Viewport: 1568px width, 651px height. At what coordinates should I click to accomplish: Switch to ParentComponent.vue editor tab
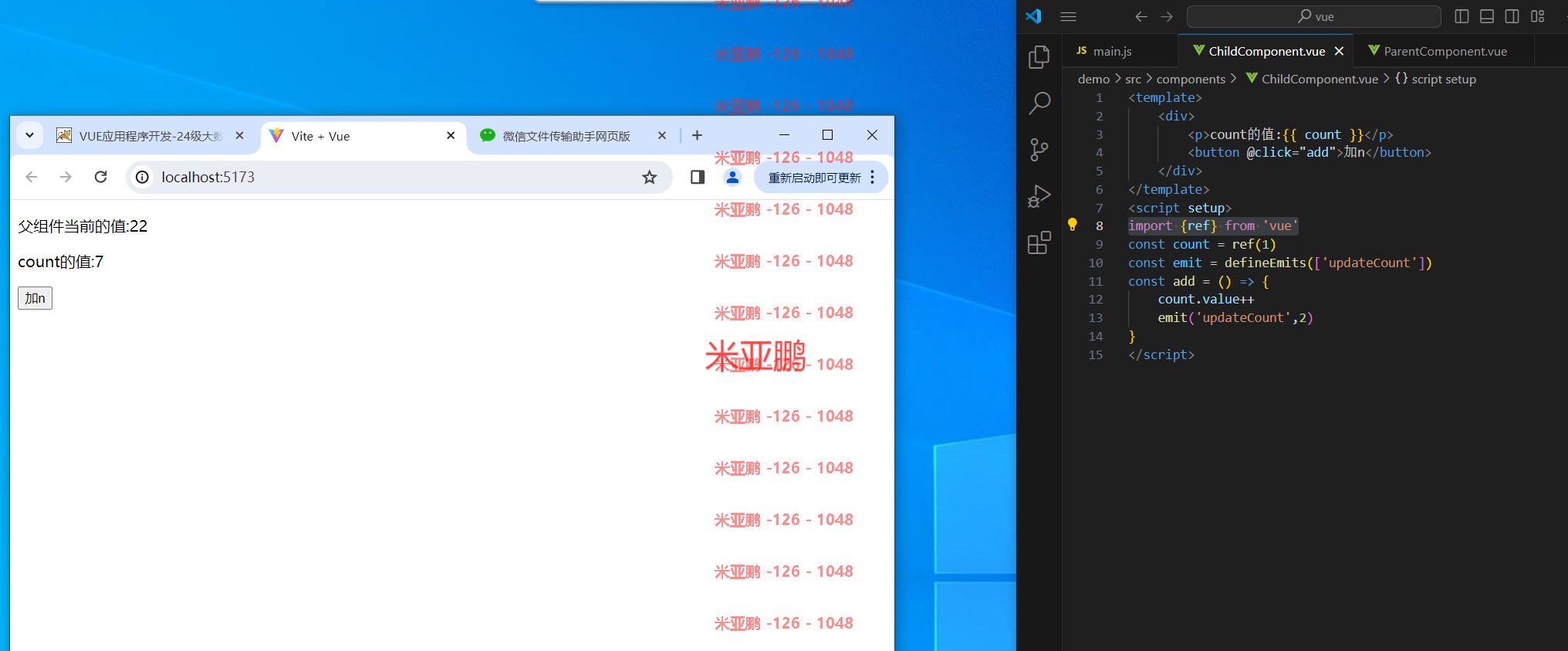point(1445,51)
